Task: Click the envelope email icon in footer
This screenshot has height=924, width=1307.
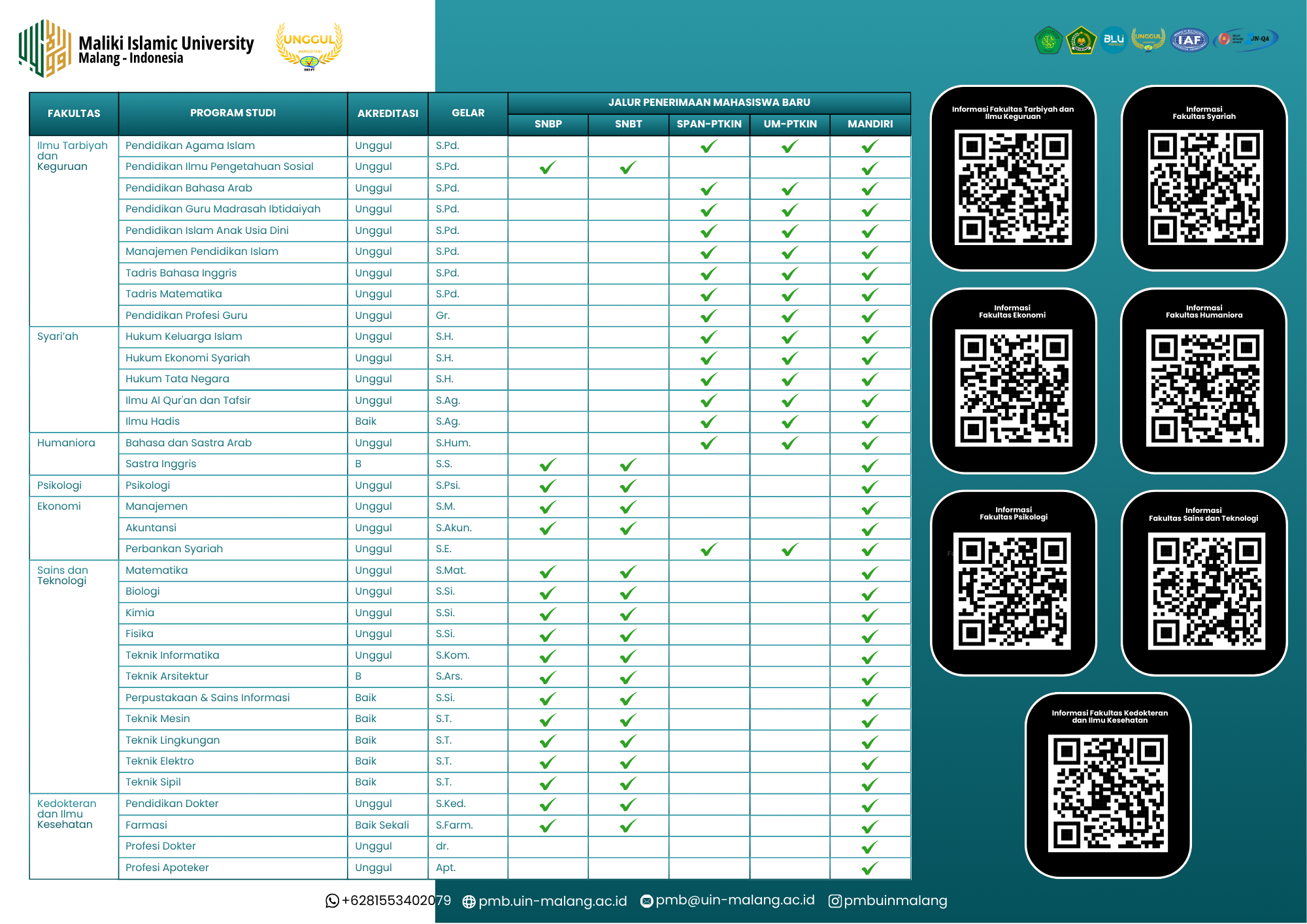Action: click(646, 901)
